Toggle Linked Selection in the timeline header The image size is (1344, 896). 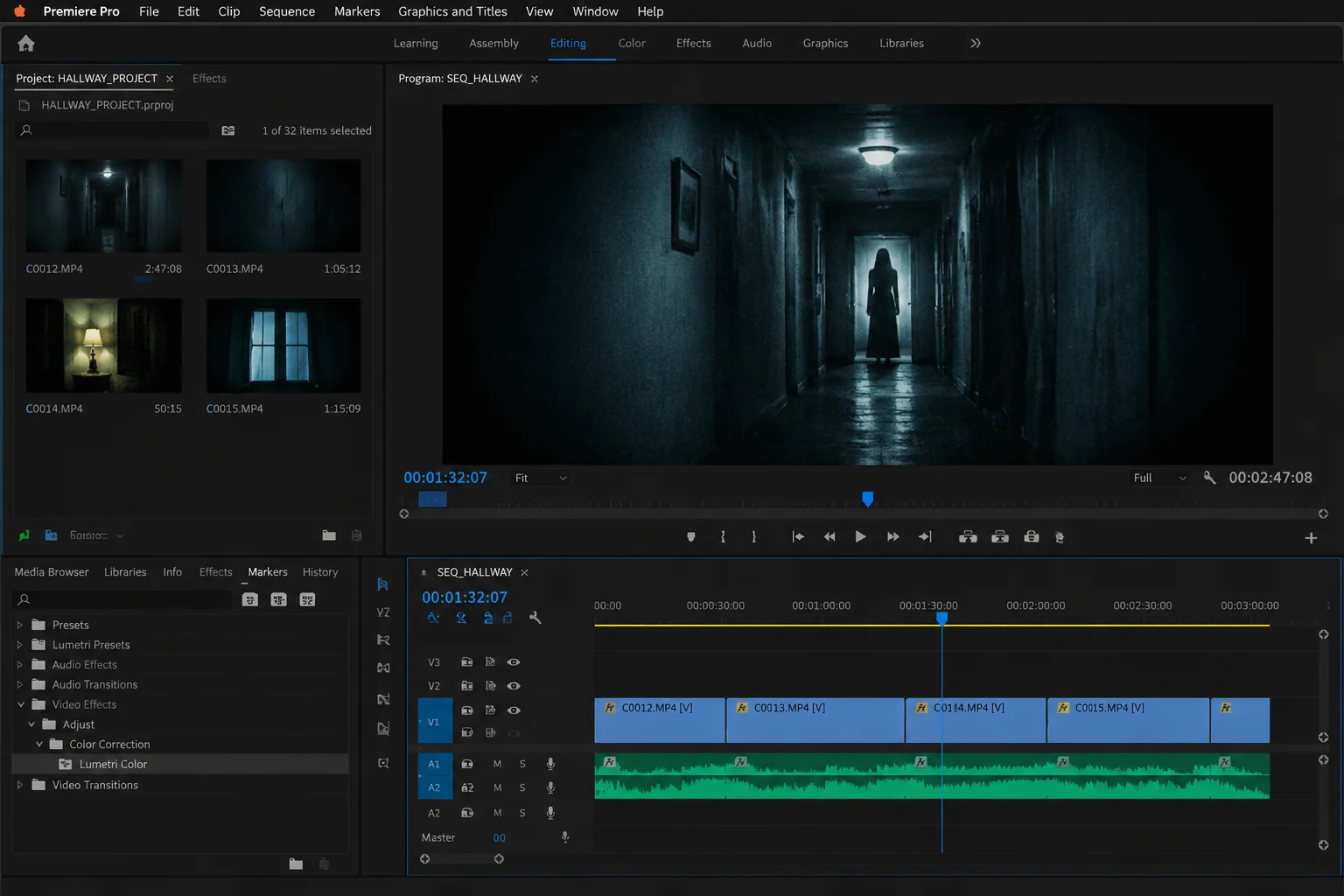pos(488,618)
